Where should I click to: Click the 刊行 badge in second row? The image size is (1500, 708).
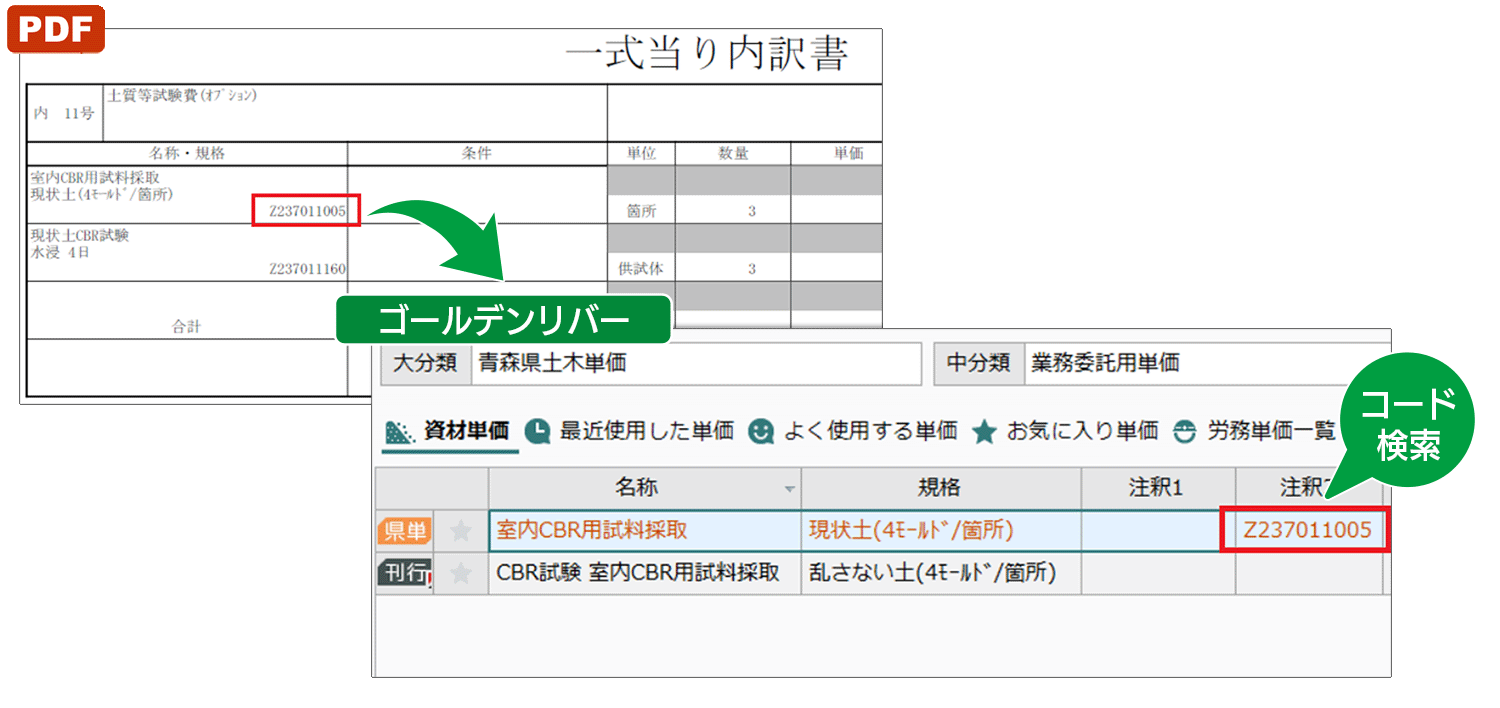(405, 573)
